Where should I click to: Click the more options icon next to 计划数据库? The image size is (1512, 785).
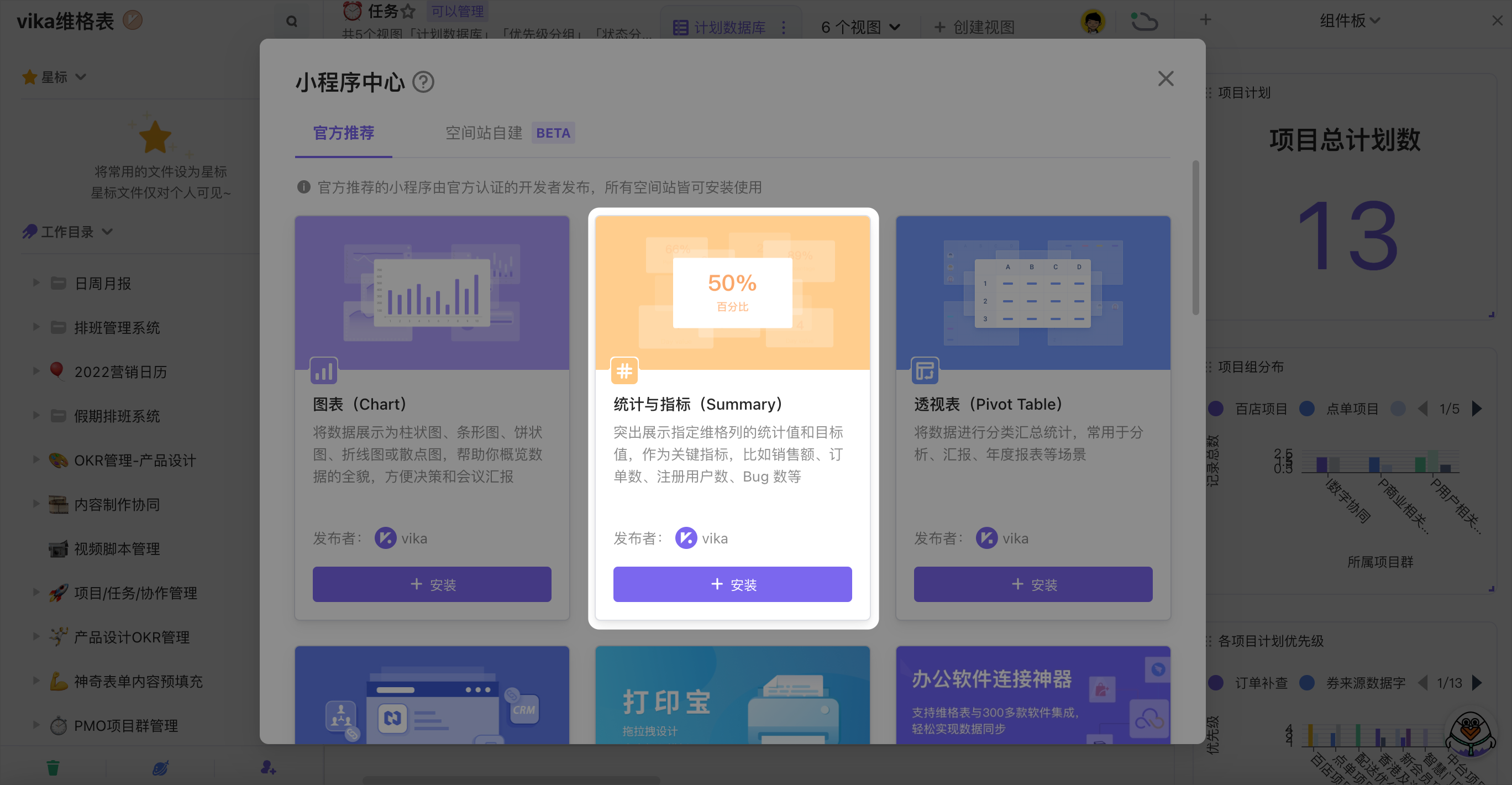[x=784, y=27]
